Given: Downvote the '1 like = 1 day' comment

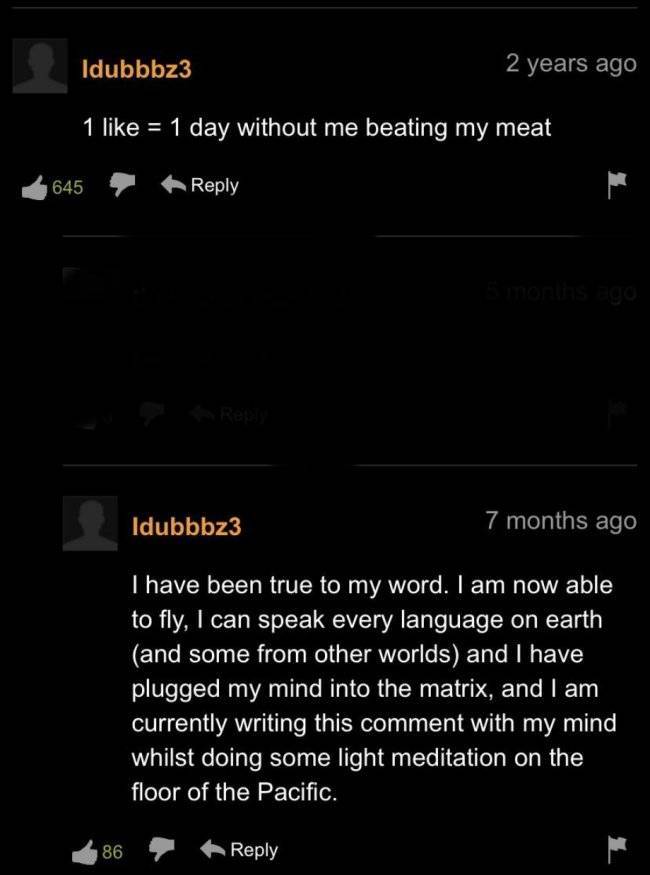Looking at the screenshot, I should (x=120, y=182).
